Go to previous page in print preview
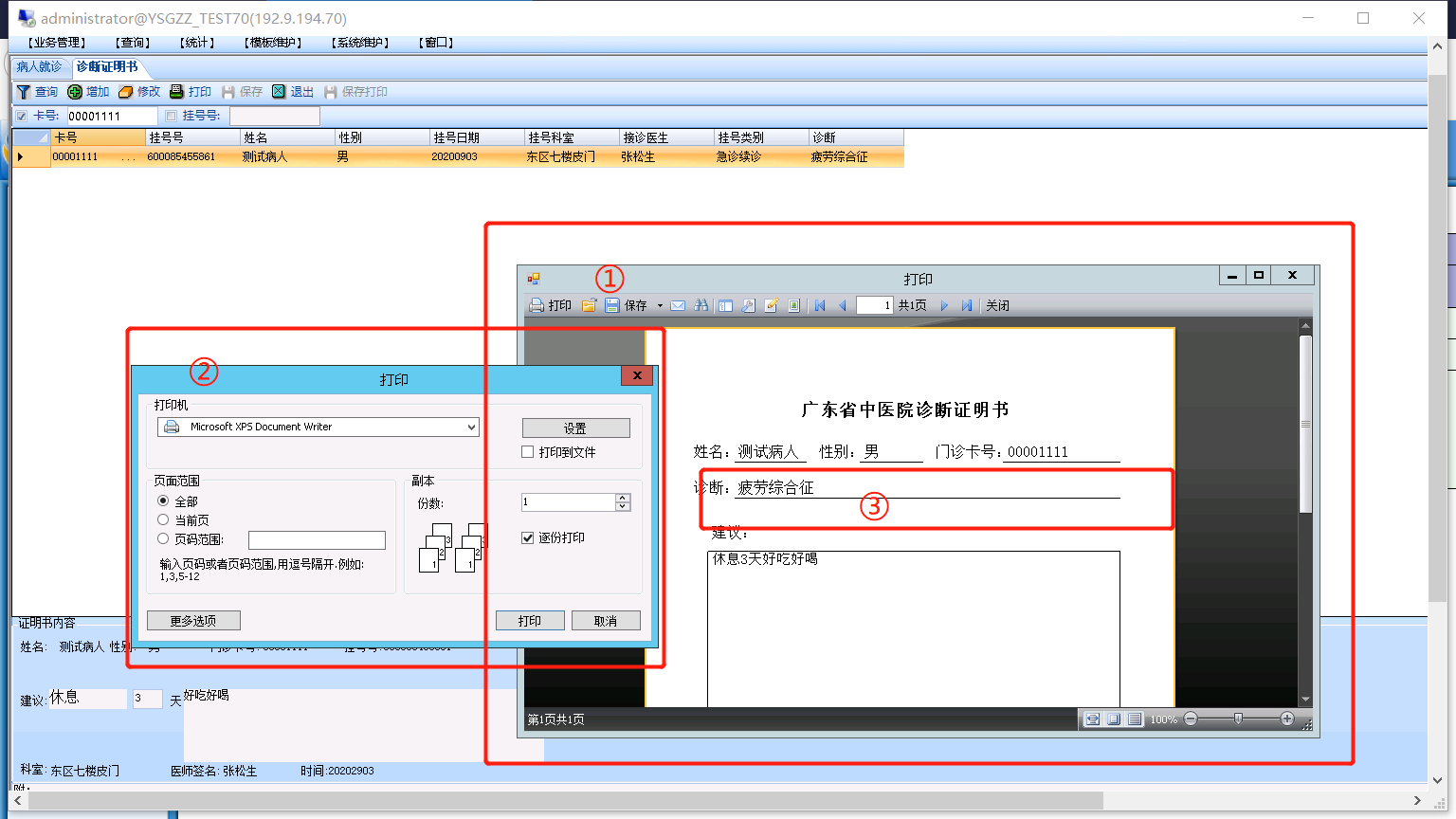 (x=842, y=305)
